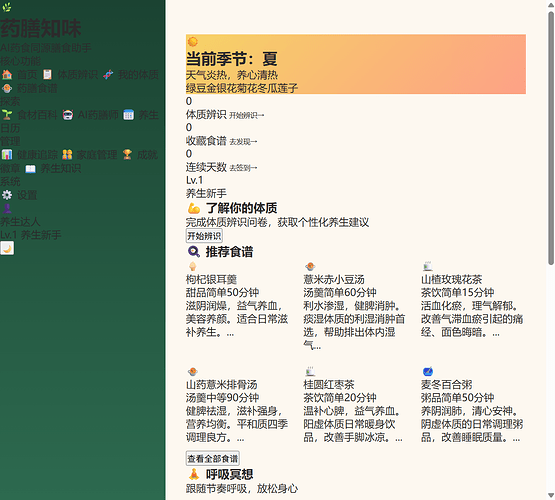Click the calendar icon for 养生日历
This screenshot has width=555, height=500.
click(128, 115)
